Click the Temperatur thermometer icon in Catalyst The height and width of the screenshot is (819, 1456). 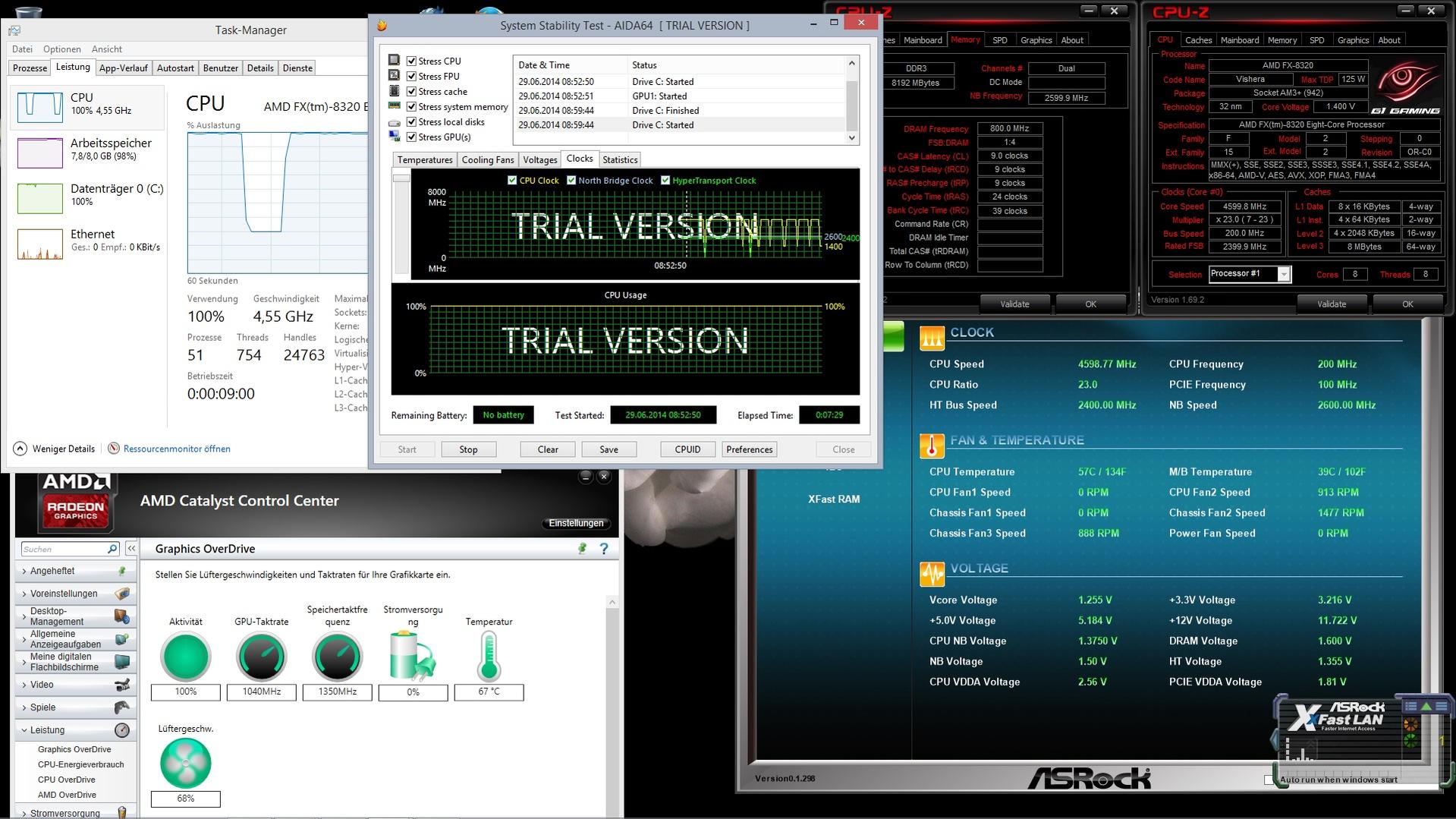[489, 657]
